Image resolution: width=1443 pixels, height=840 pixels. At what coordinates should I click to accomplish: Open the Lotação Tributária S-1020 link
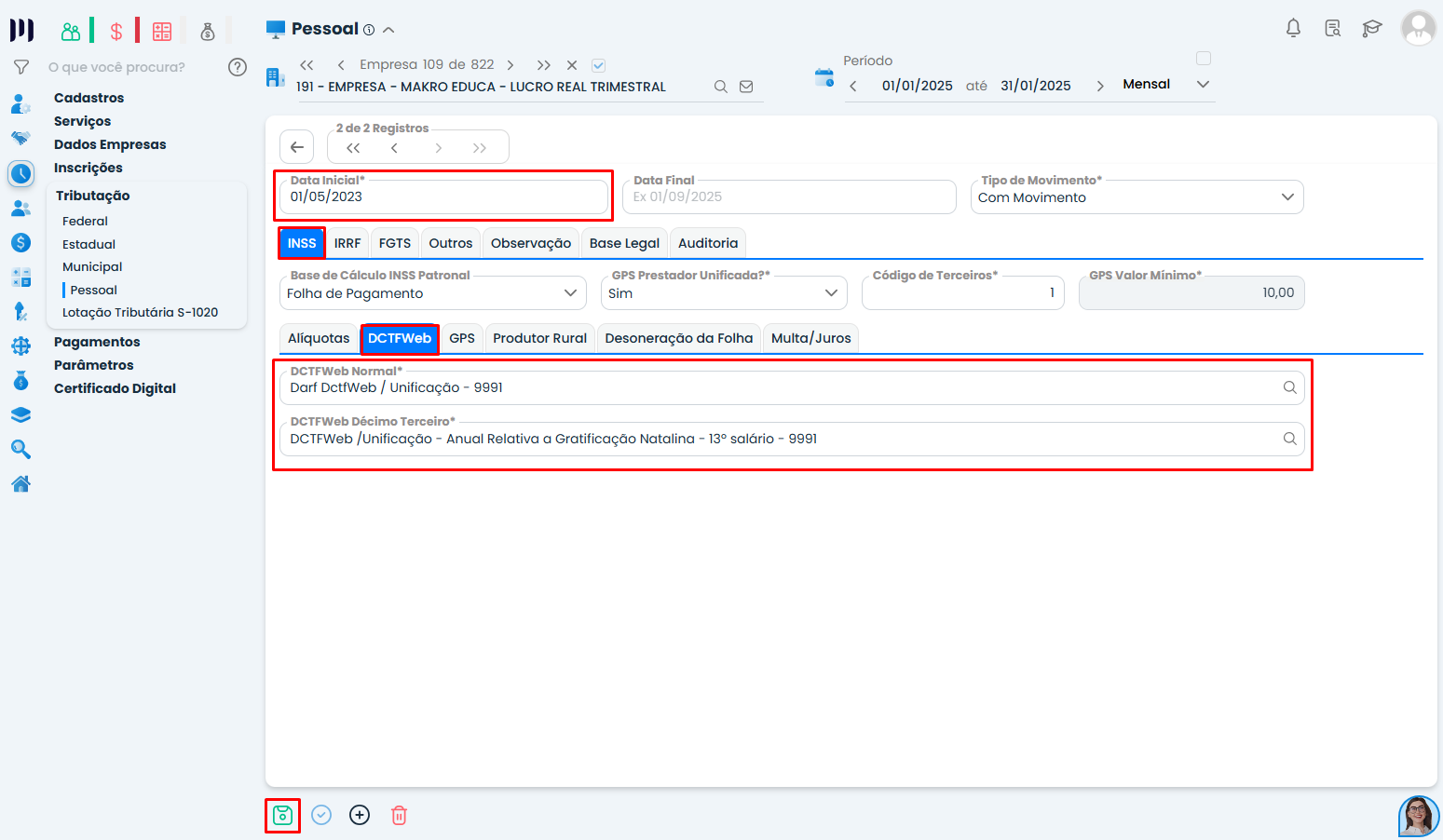tap(140, 313)
